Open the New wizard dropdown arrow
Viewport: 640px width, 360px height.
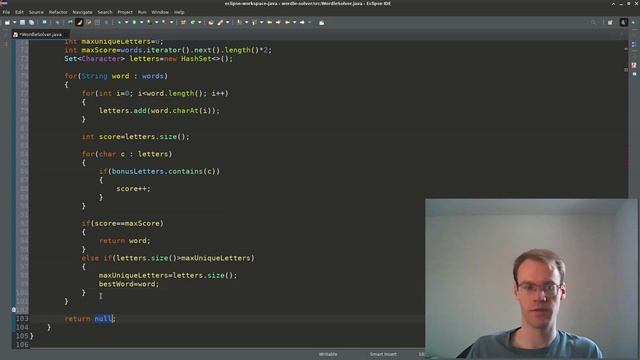pyautogui.click(x=14, y=22)
